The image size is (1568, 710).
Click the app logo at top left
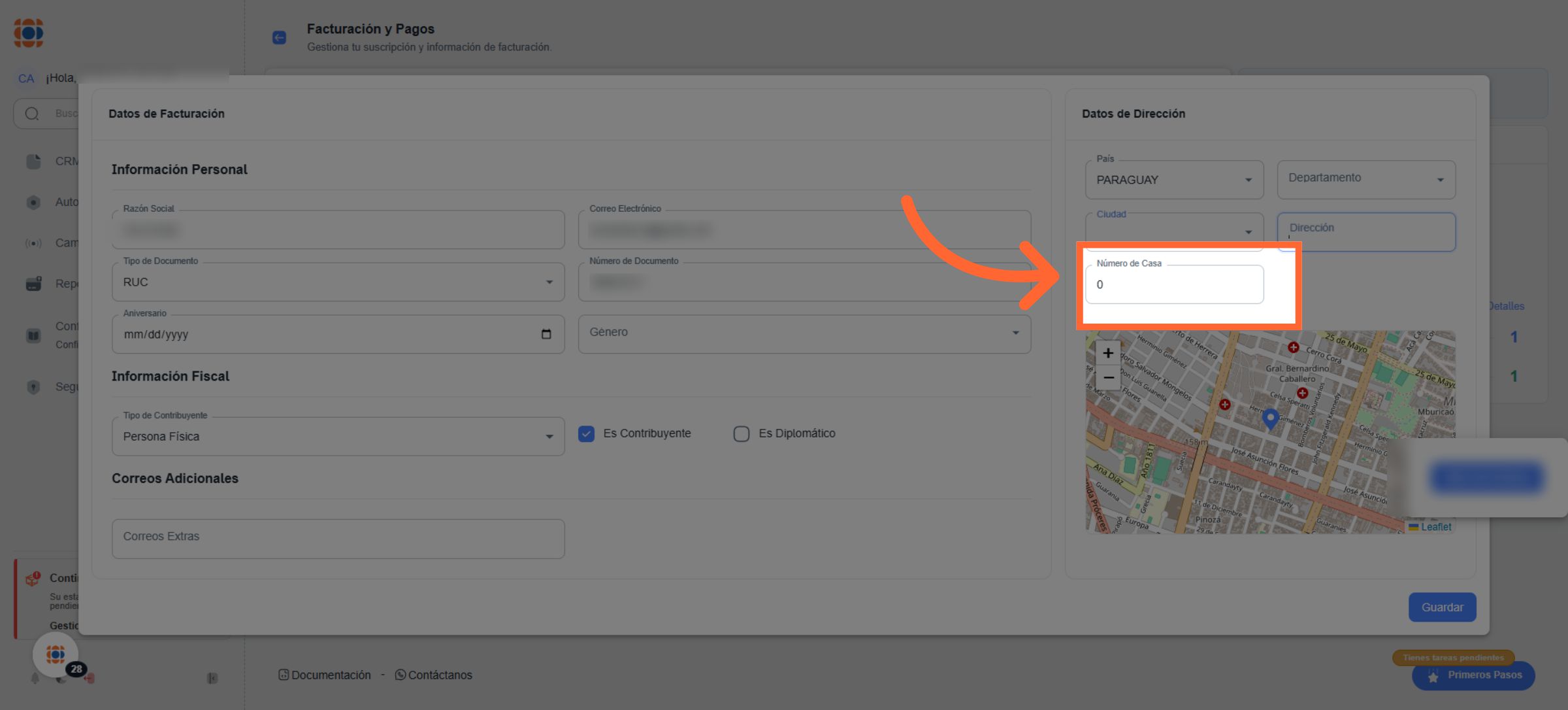click(29, 33)
